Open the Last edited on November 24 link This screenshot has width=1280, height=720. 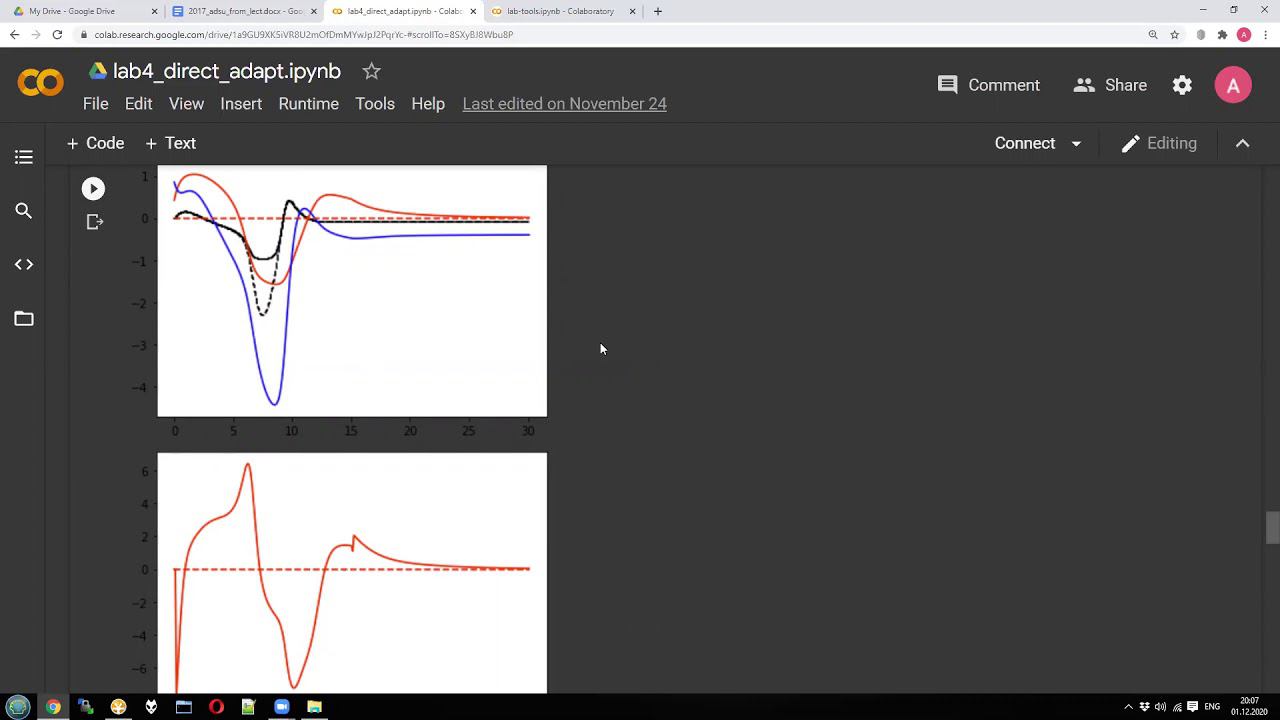pos(564,104)
